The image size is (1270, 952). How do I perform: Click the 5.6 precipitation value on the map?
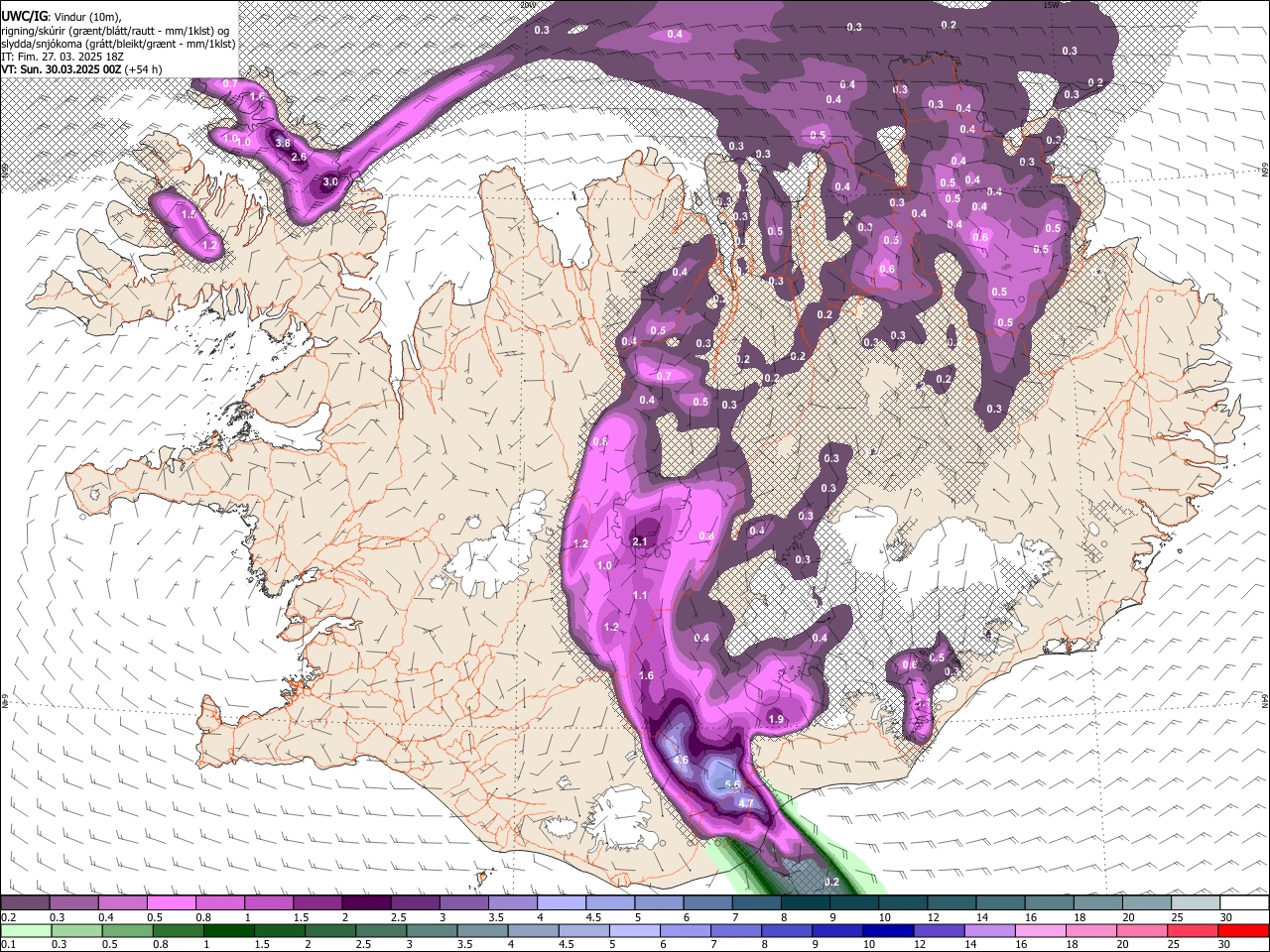[733, 784]
